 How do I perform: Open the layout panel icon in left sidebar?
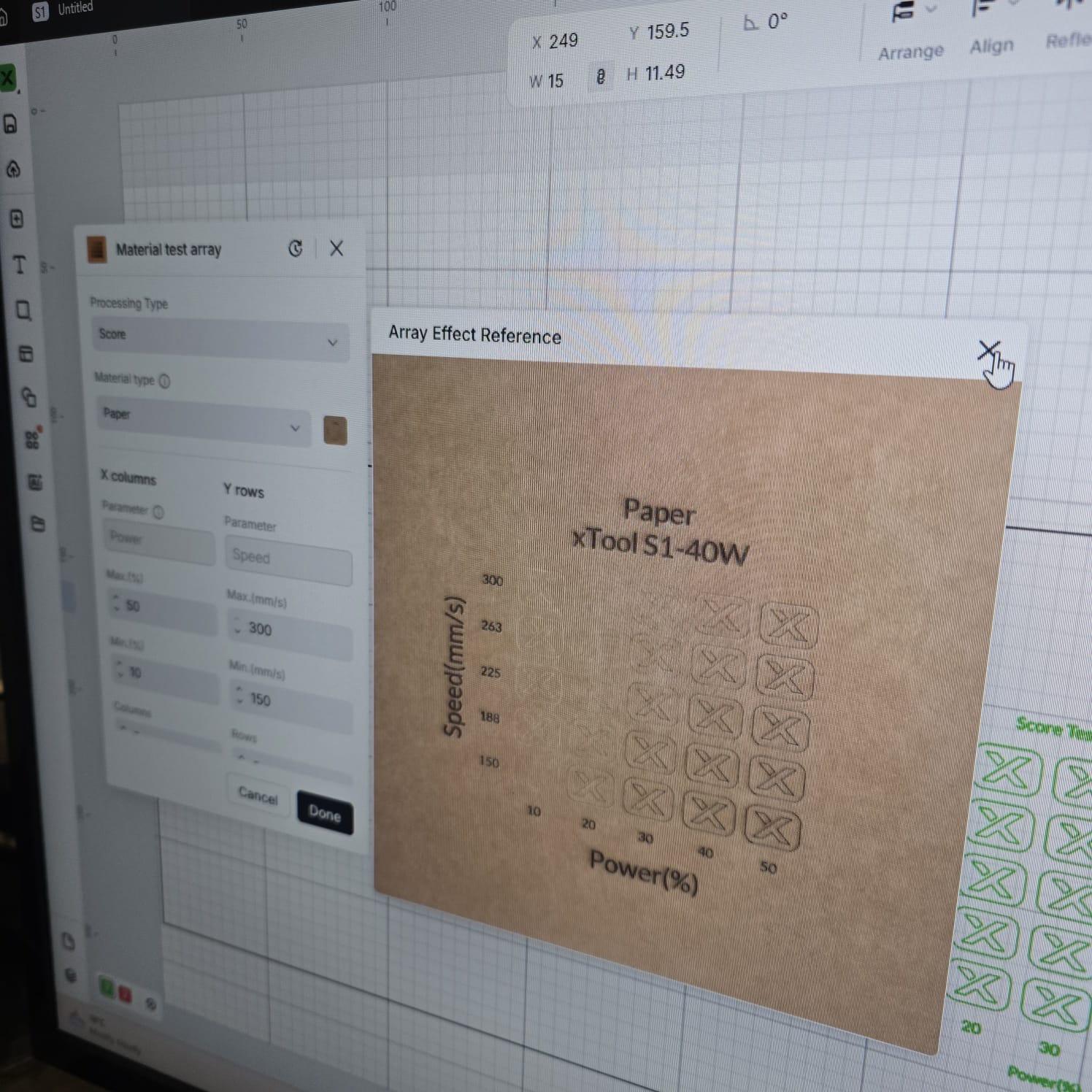coord(26,354)
